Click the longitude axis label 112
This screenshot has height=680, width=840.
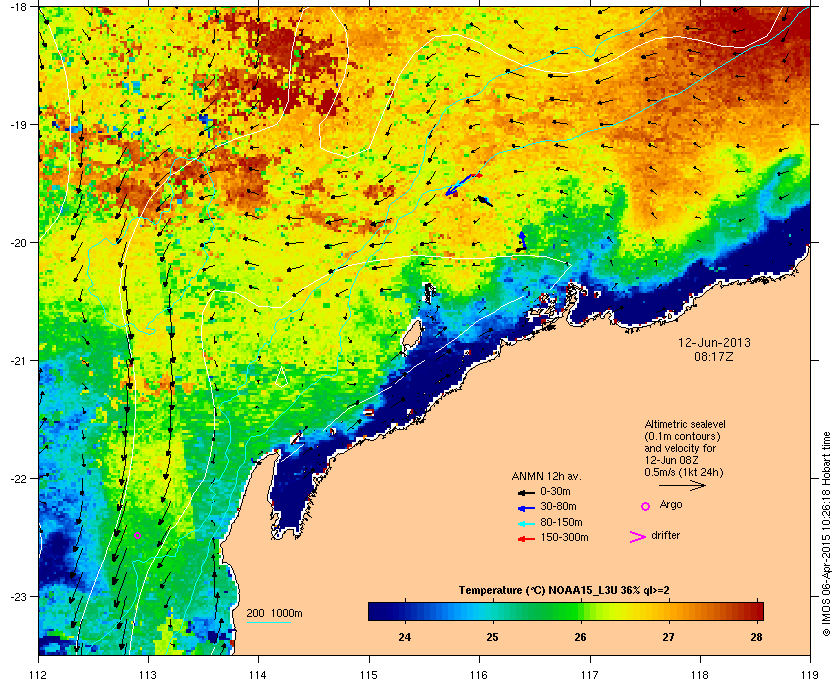point(39,674)
